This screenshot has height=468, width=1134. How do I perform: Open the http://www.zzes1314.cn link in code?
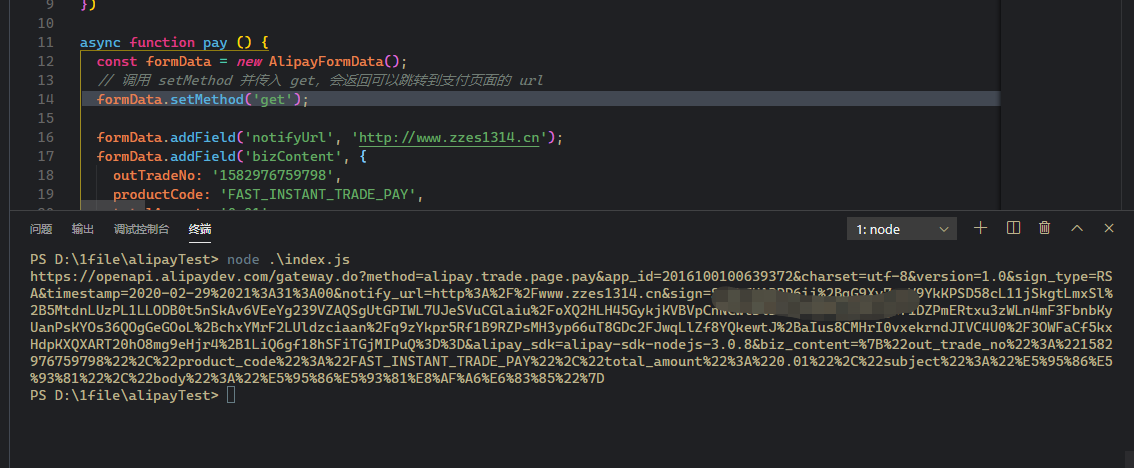coord(449,137)
